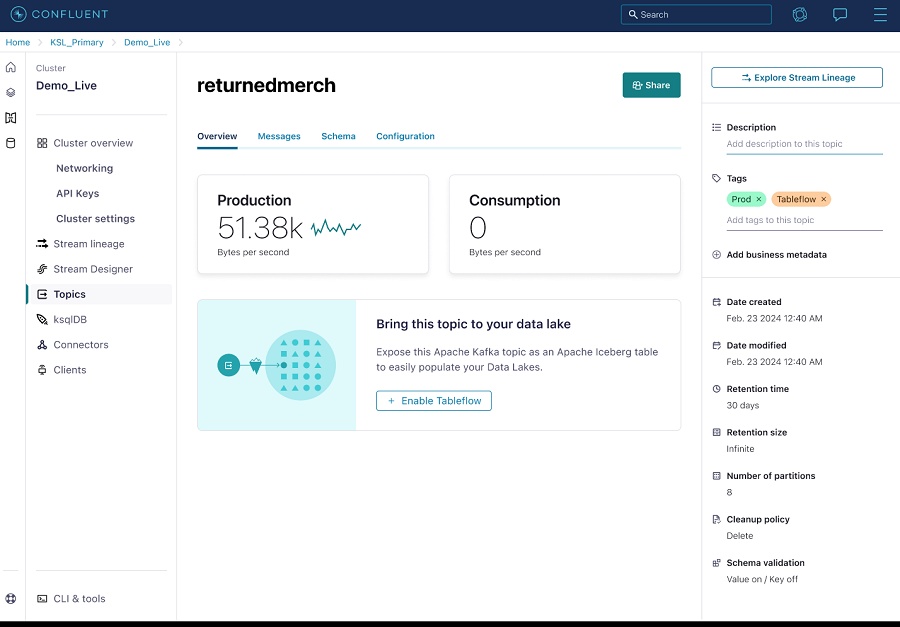The width and height of the screenshot is (900, 627).
Task: Click the cluster database icon in left rail
Action: (11, 143)
